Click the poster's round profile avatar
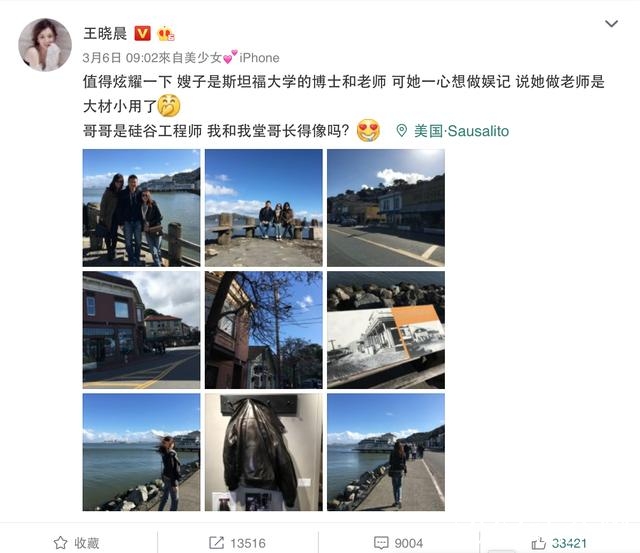640x553 pixels. click(x=45, y=44)
